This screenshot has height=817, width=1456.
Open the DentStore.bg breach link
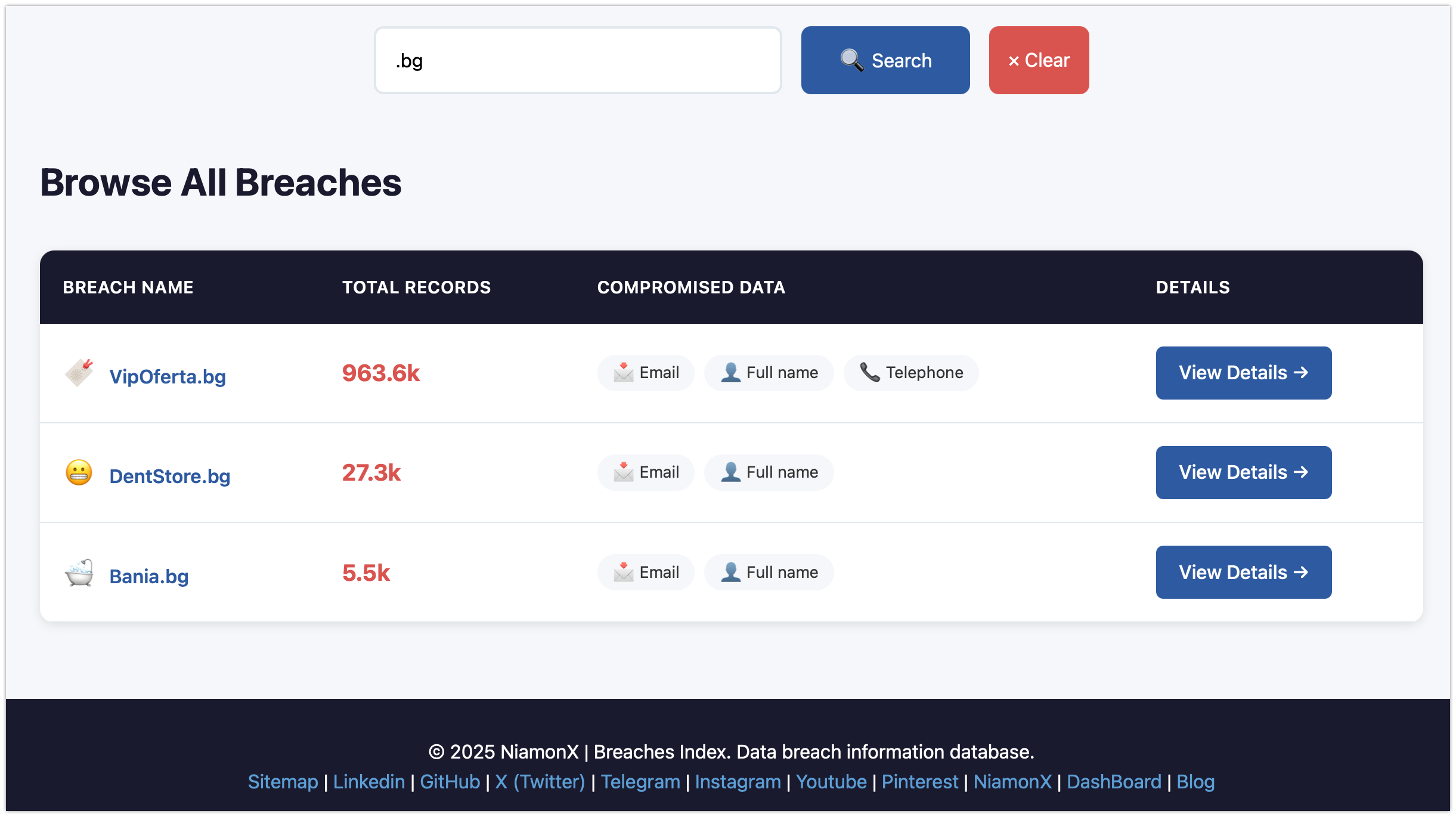170,476
